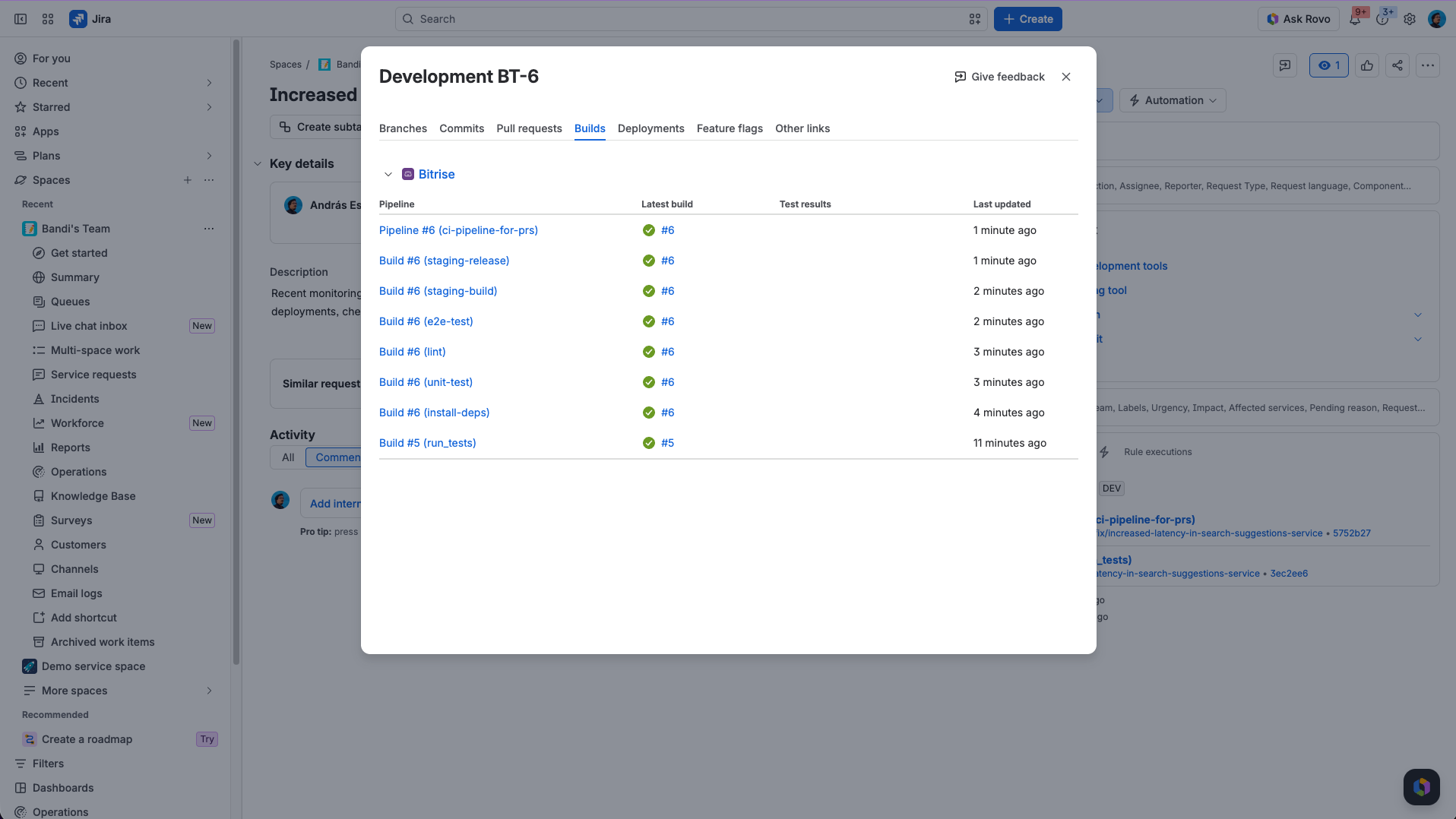Open Pipeline #6 (ci-pipeline-for-prs)

click(458, 230)
